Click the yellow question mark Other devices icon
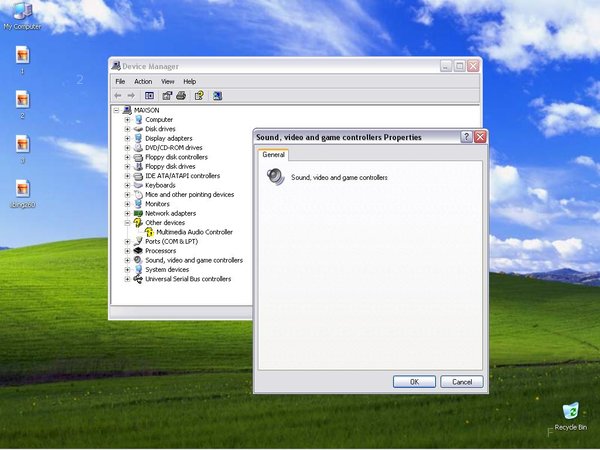600x450 pixels. click(x=139, y=223)
